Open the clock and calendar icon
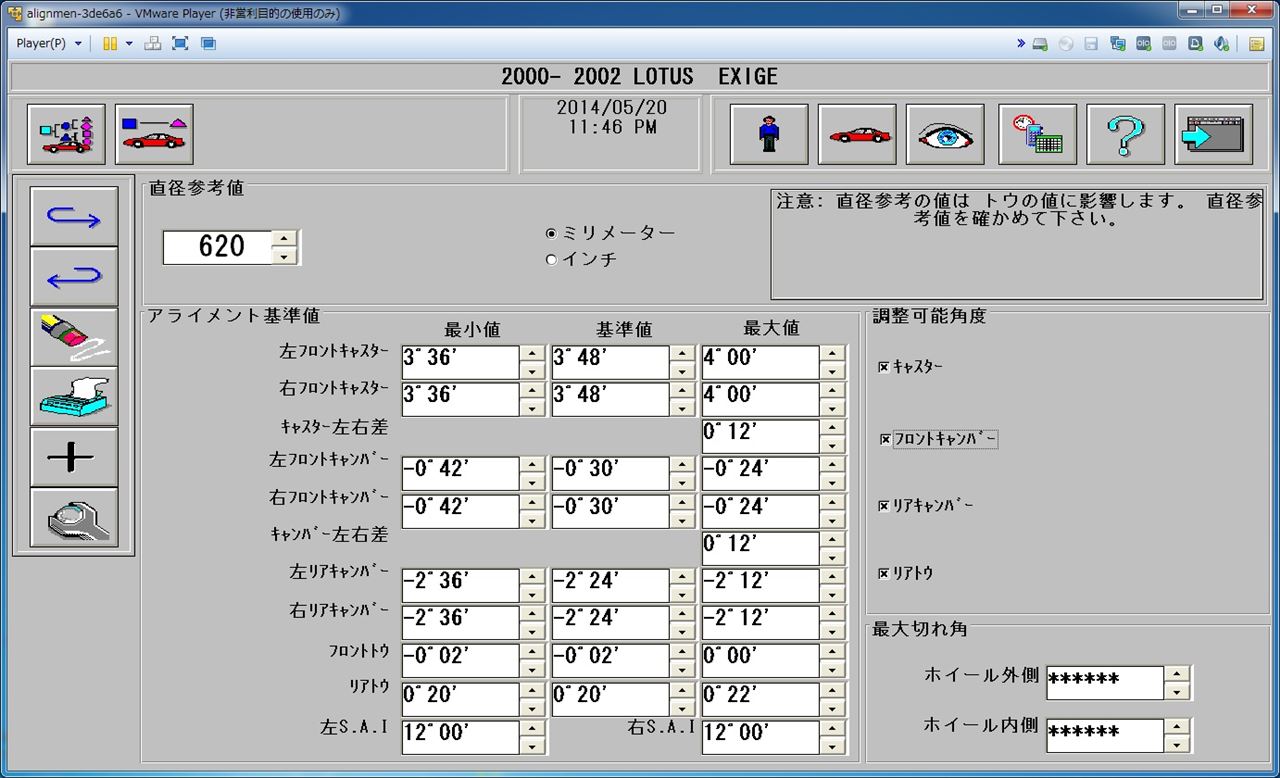 click(x=1037, y=134)
